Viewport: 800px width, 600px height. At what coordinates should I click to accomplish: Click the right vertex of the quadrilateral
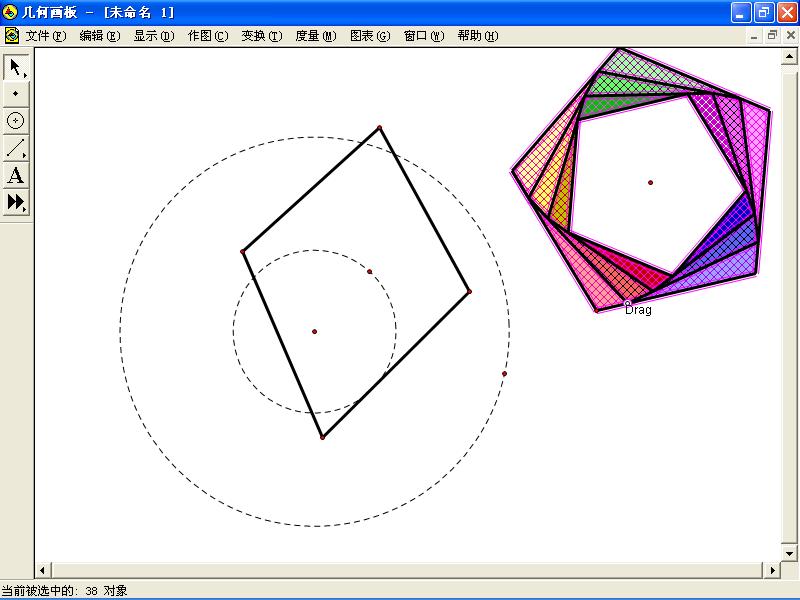click(x=469, y=292)
